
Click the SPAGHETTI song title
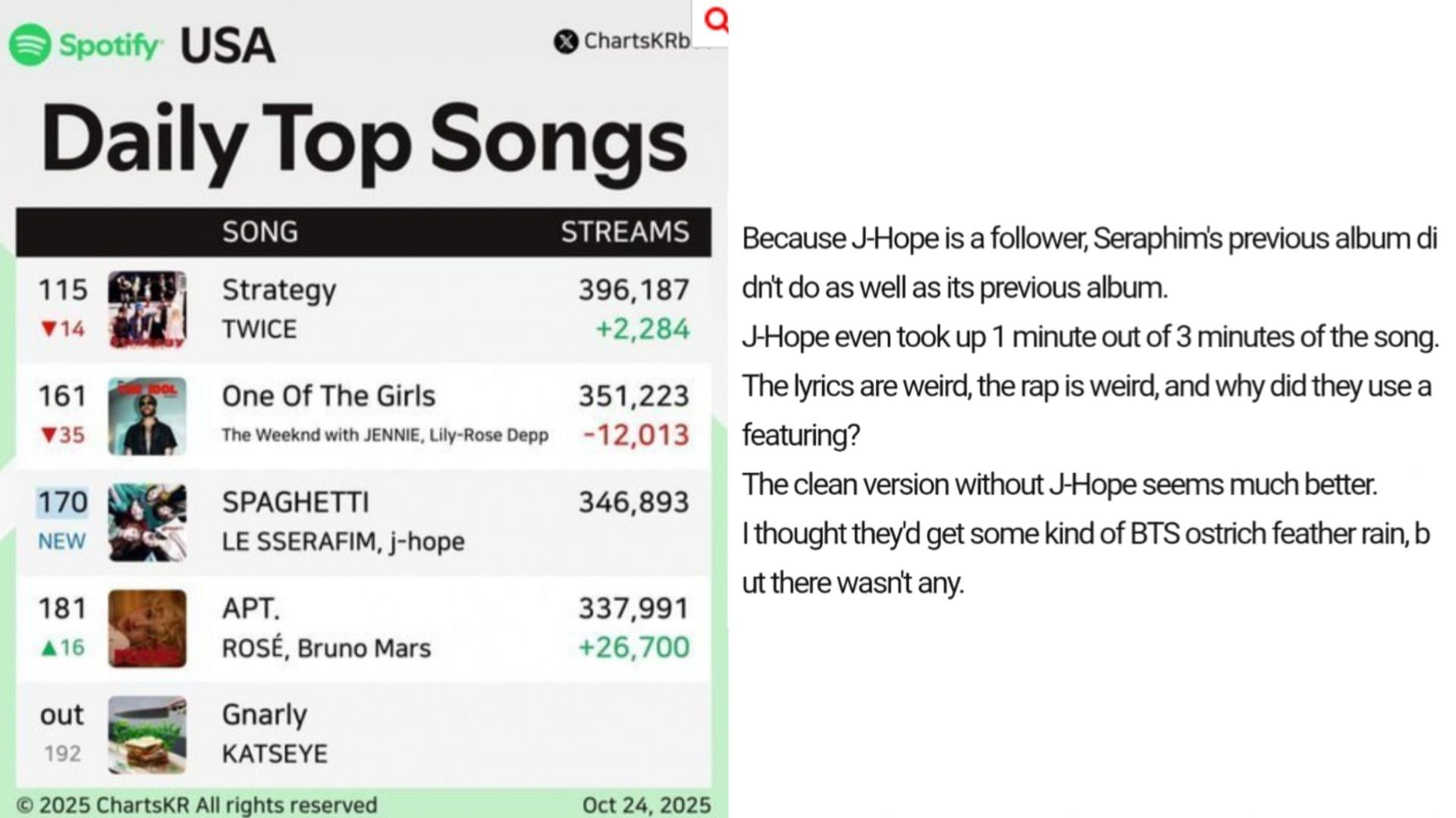(x=296, y=503)
